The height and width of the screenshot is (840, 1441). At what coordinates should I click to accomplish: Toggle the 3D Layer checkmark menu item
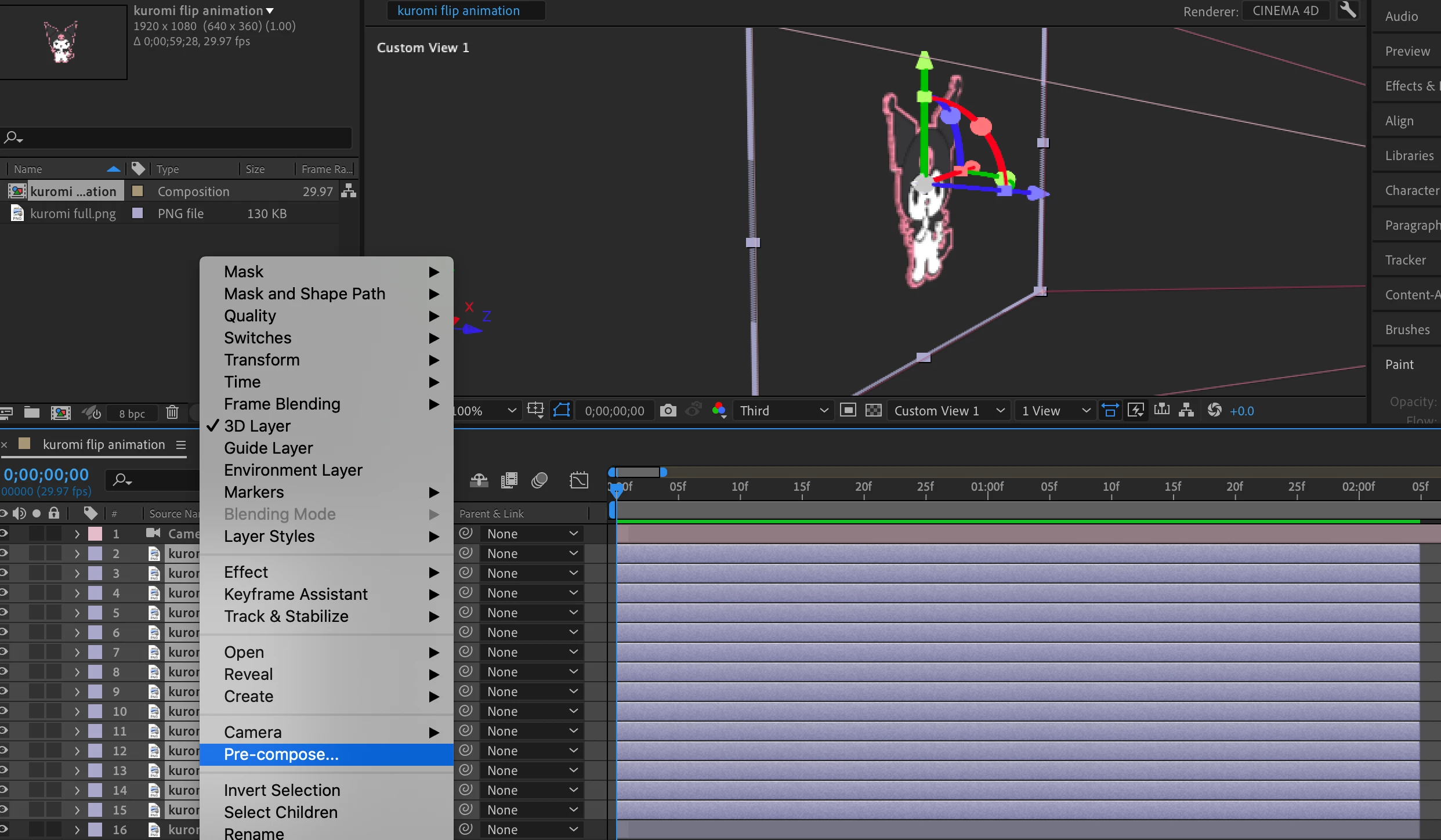point(258,426)
